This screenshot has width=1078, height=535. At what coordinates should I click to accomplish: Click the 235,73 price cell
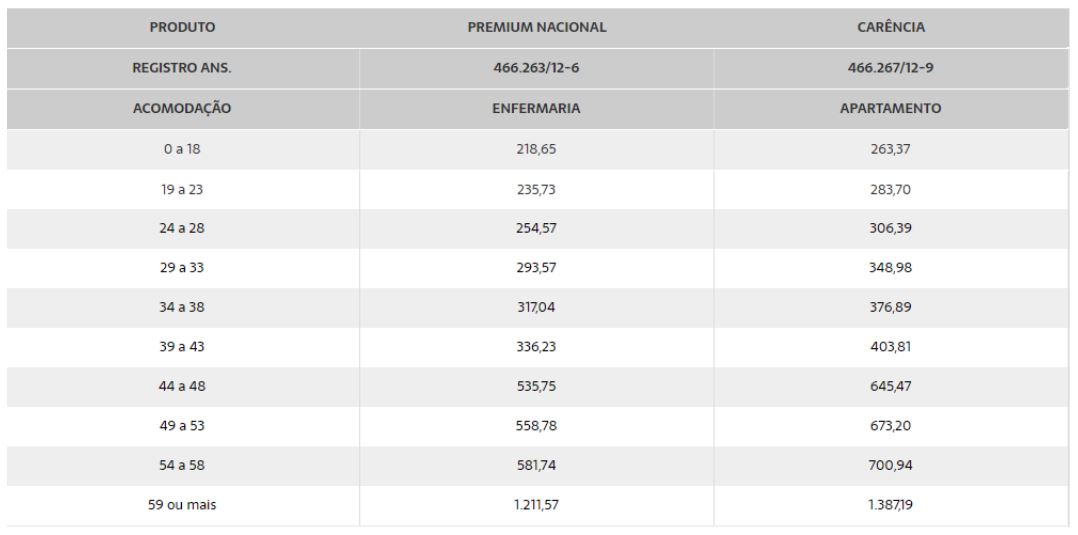coord(537,189)
